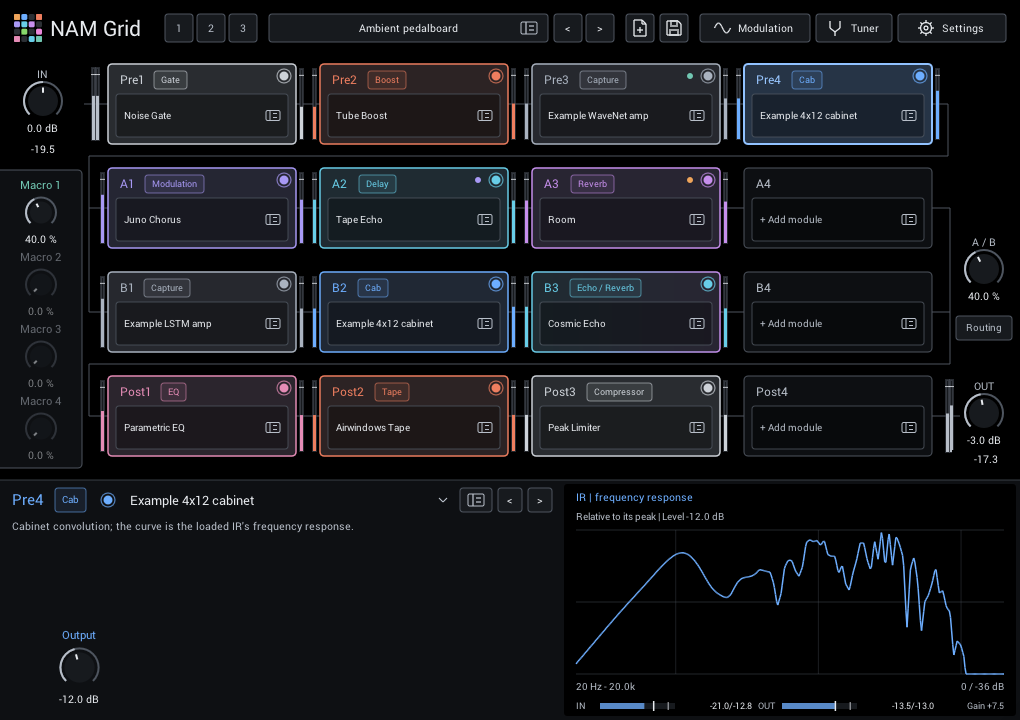Open browser icon in B4 empty slot
Screen dimensions: 1020x720
909,324
